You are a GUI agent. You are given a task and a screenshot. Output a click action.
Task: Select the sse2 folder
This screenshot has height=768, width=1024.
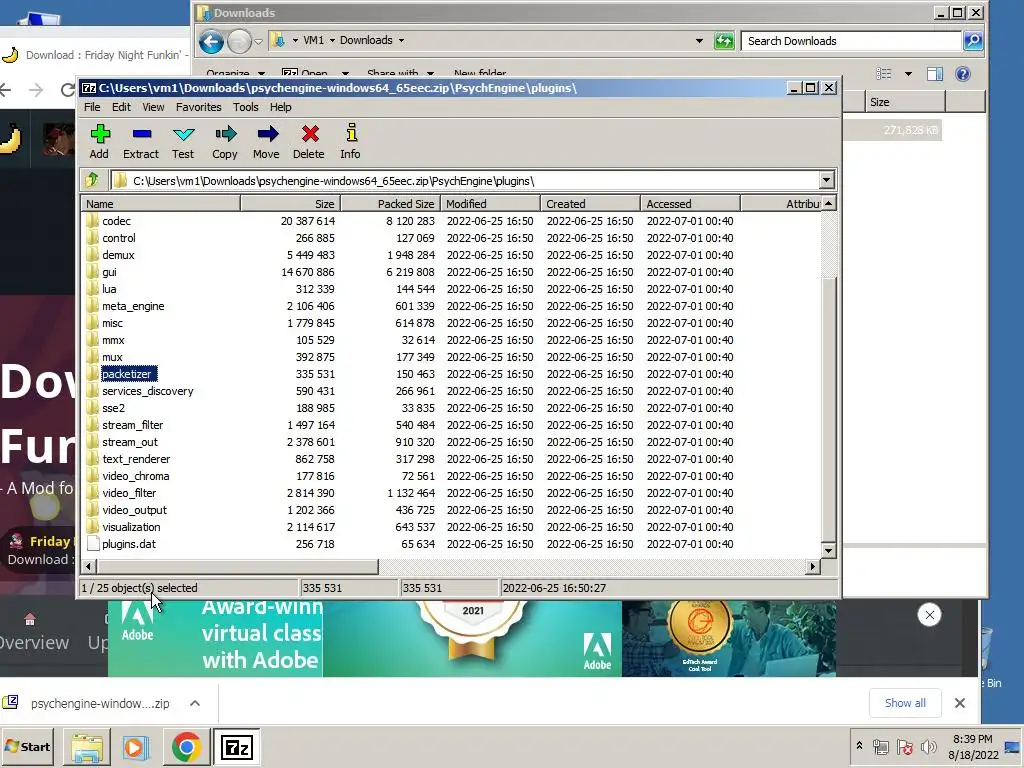click(x=113, y=408)
